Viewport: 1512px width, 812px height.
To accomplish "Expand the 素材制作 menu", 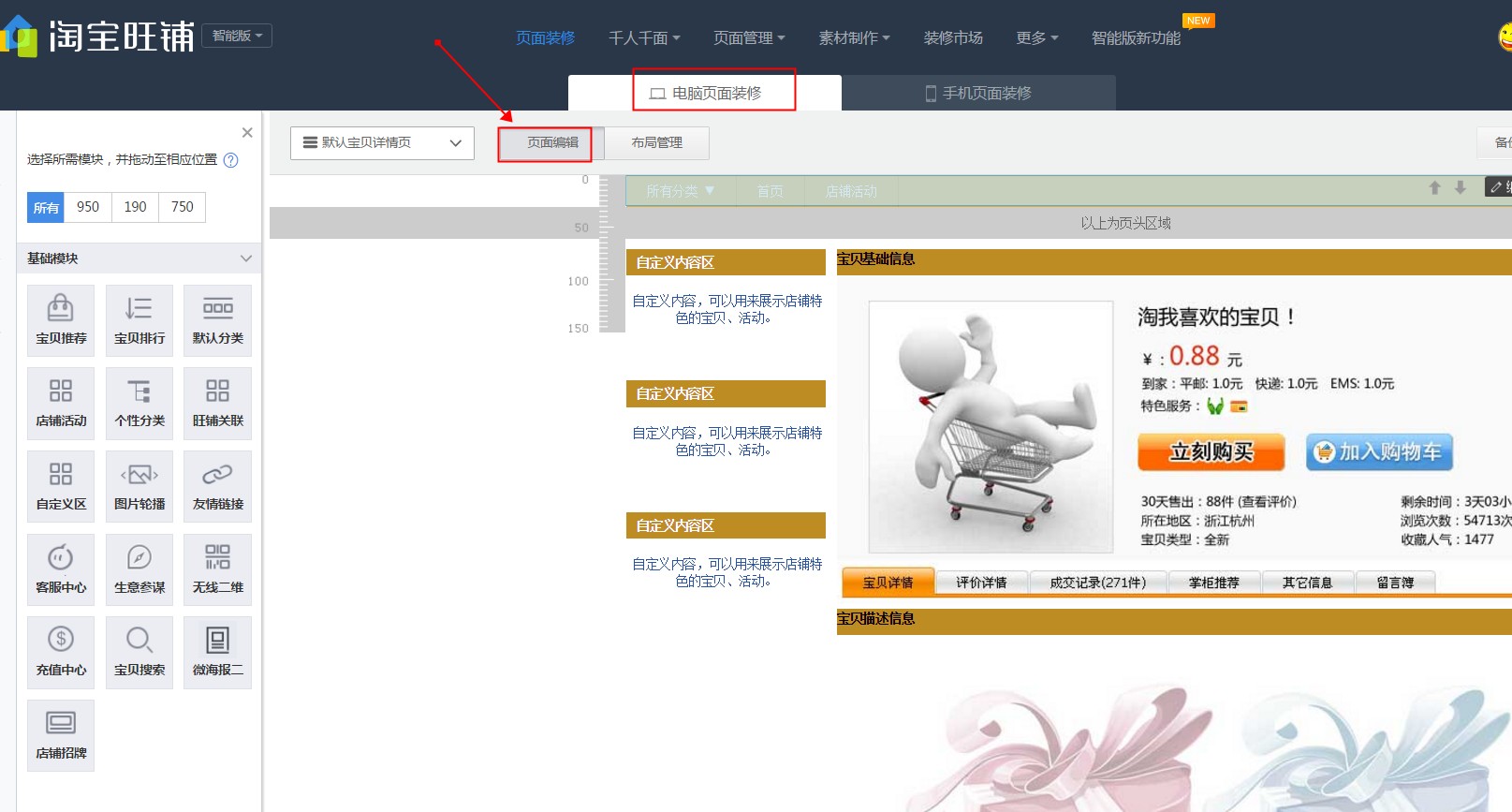I will tap(854, 38).
